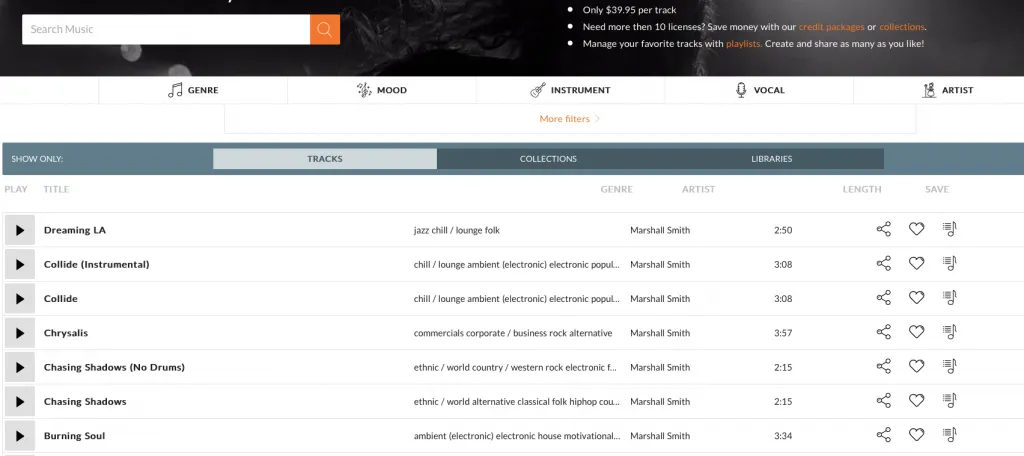The height and width of the screenshot is (456, 1024).
Task: Click the orange search magnifier button
Action: click(325, 29)
